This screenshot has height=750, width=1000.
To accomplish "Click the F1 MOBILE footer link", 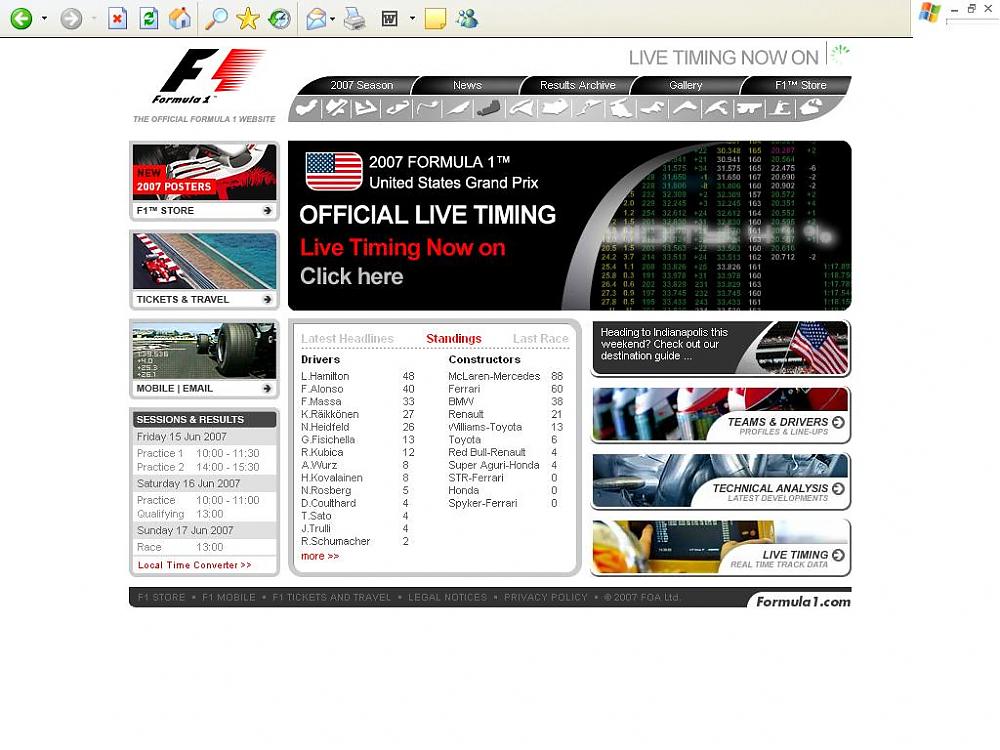I will coord(228,598).
